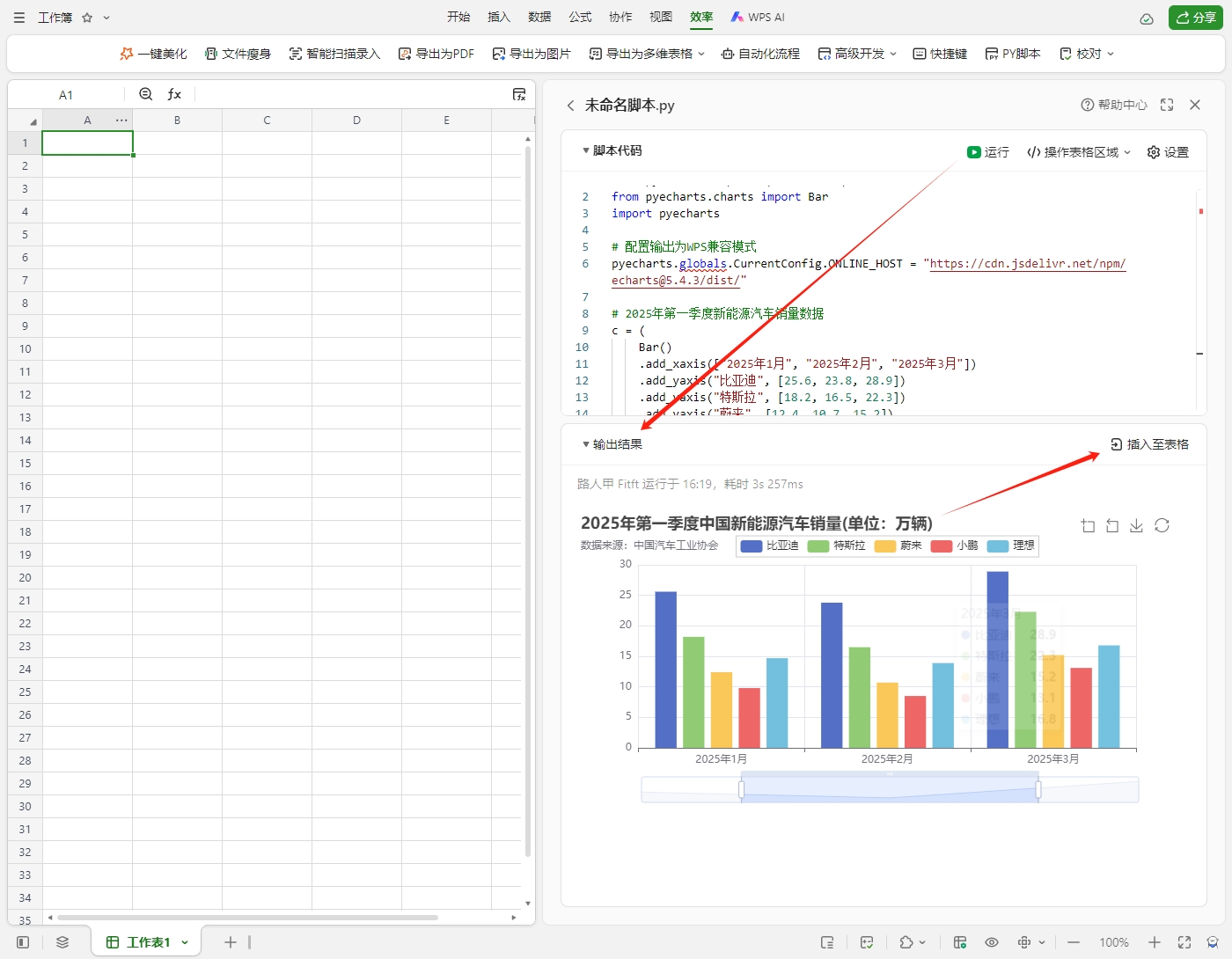Viewport: 1232px width, 959px height.
Task: Open script 设置 settings
Action: (x=1168, y=152)
